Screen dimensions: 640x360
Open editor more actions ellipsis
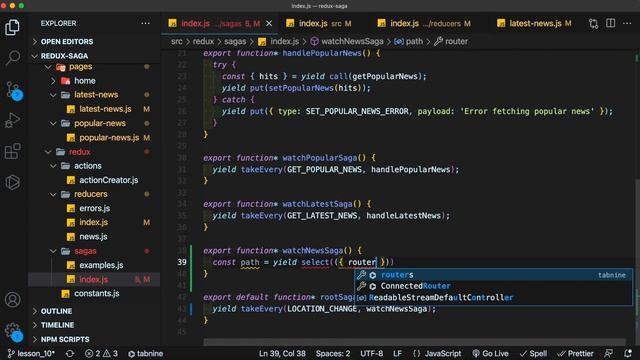coord(627,23)
